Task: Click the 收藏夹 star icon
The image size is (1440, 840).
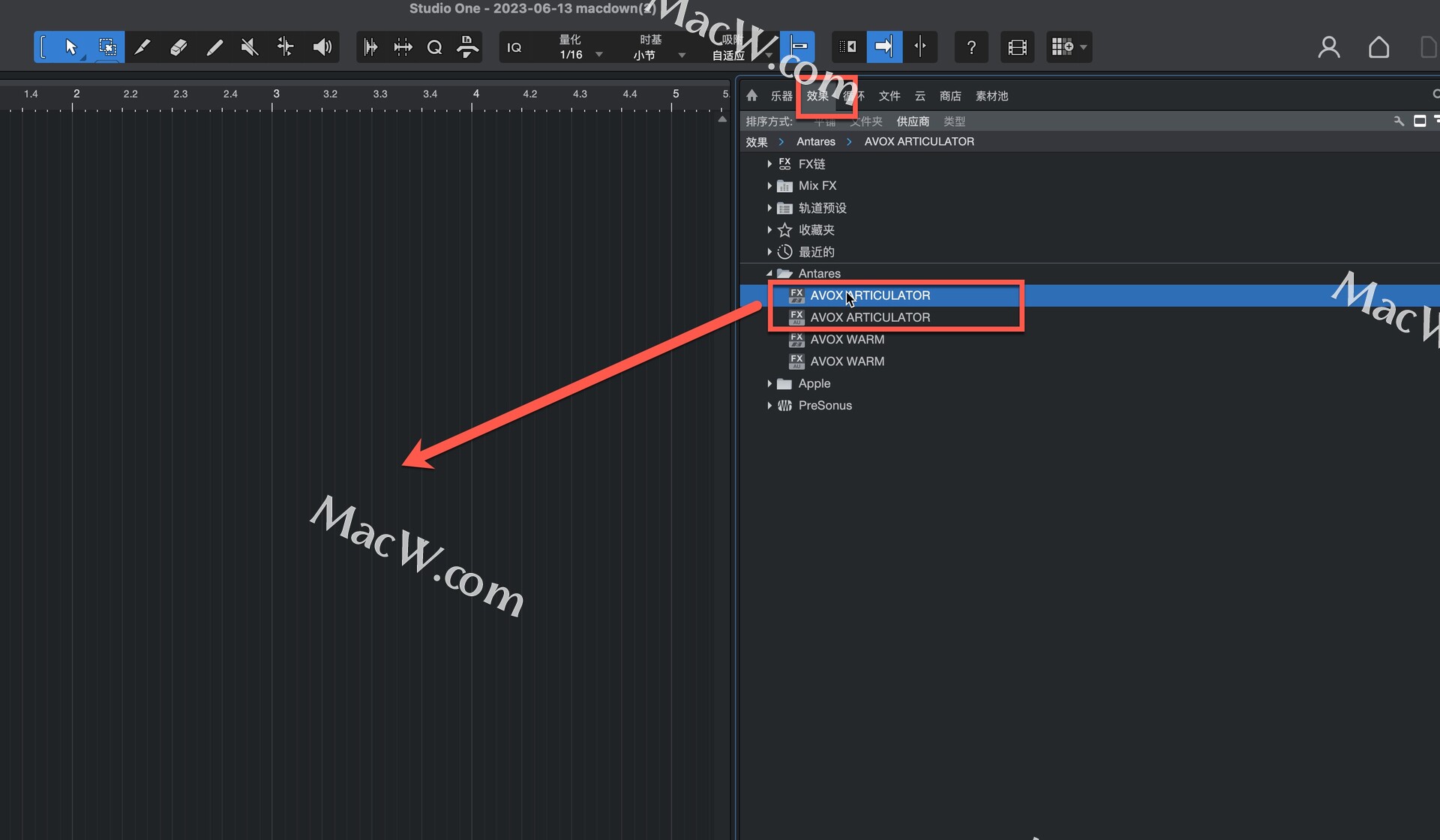Action: pos(784,229)
